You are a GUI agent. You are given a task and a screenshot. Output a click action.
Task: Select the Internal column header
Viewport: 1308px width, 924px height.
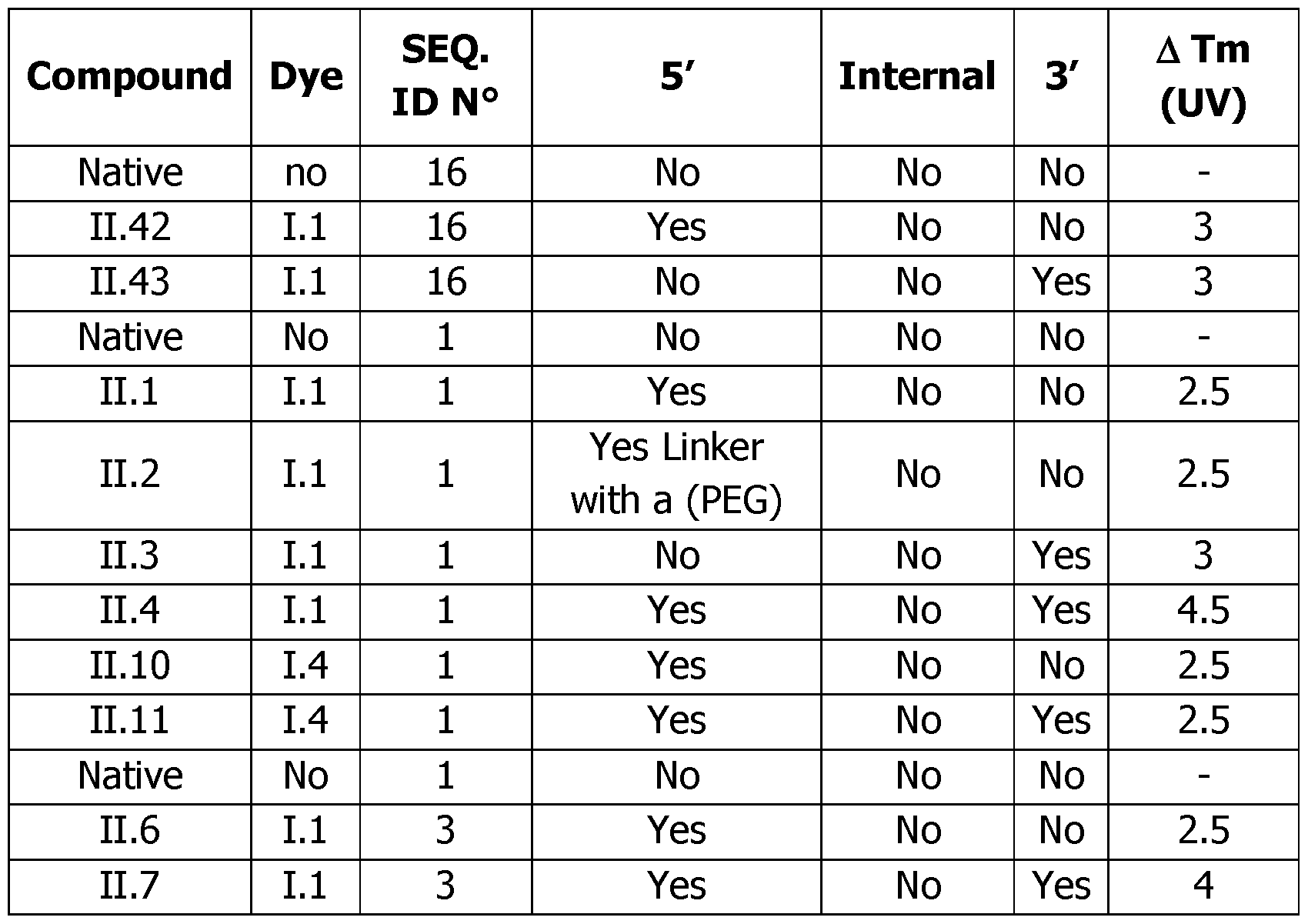(917, 76)
